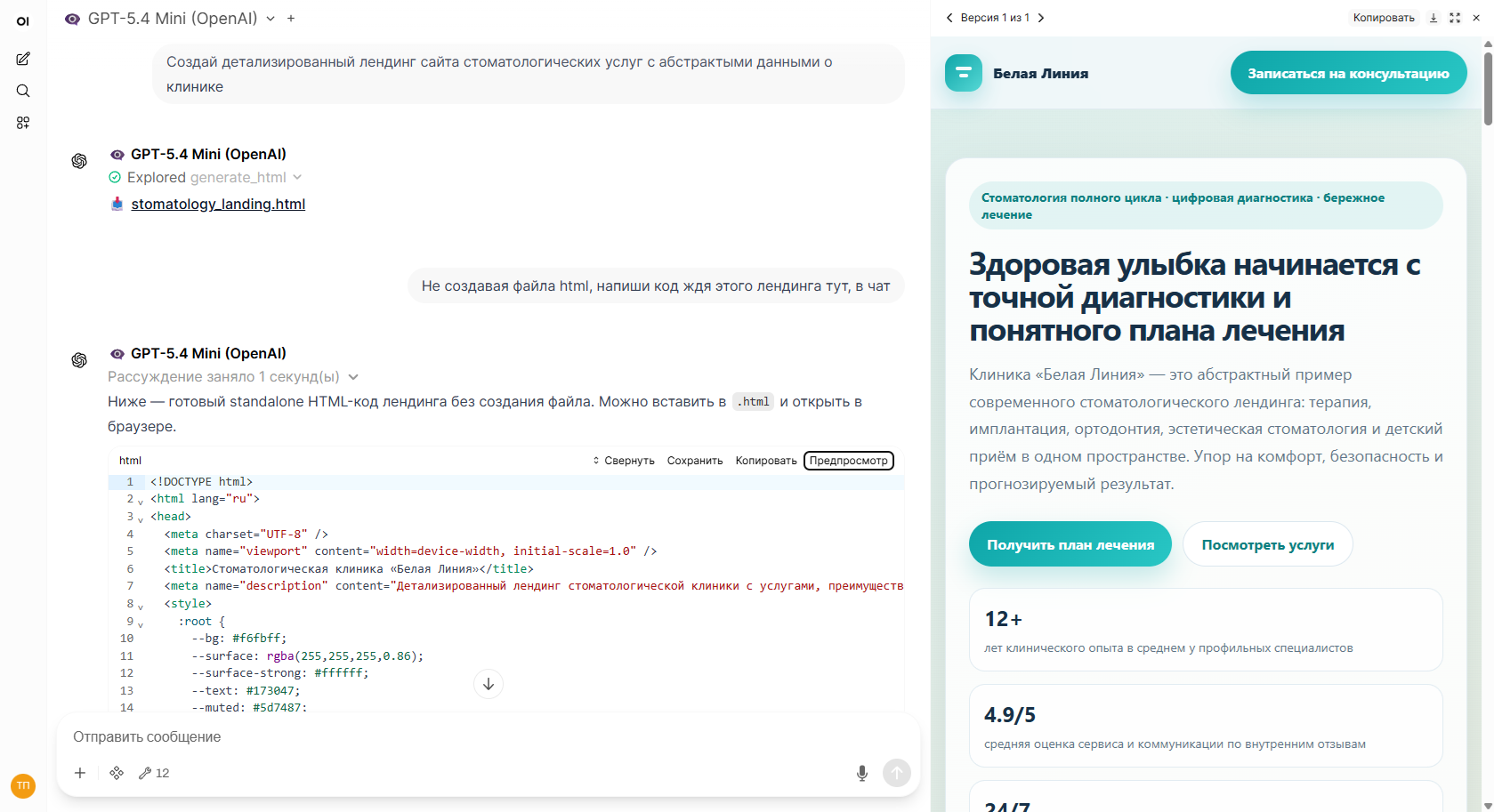The height and width of the screenshot is (812, 1494).
Task: Click the hero heading Здоровая улыбка
Action: tap(1195, 298)
